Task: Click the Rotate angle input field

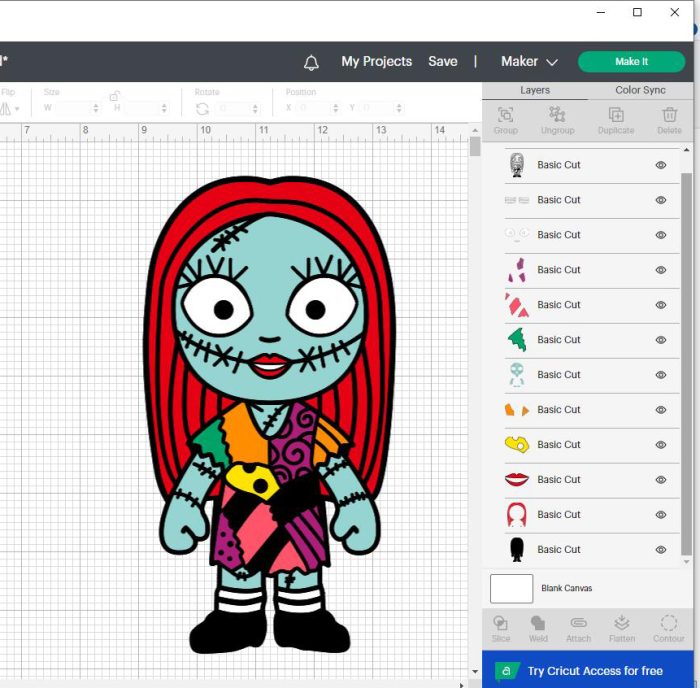Action: pyautogui.click(x=233, y=108)
